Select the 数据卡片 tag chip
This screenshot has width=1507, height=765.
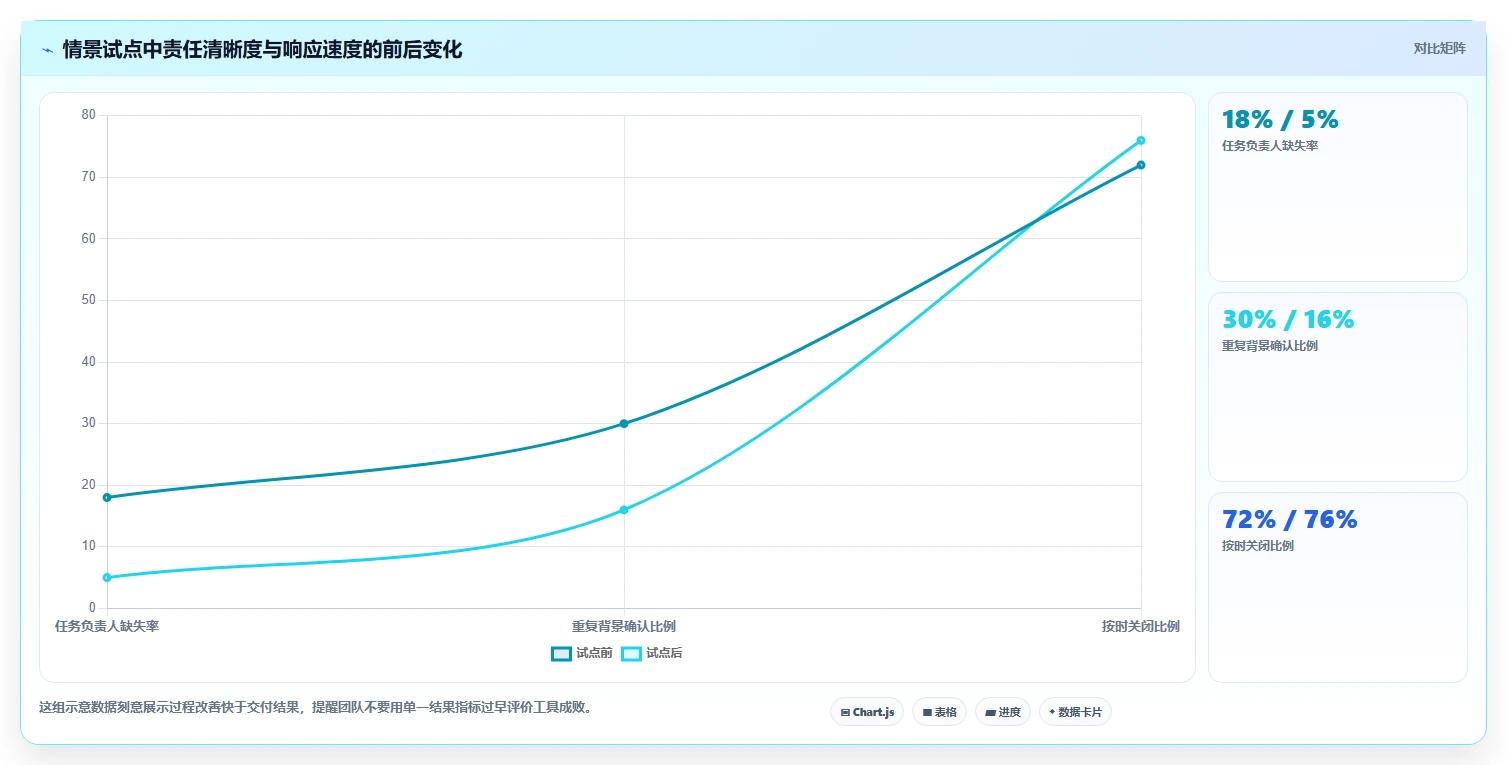(x=1075, y=712)
